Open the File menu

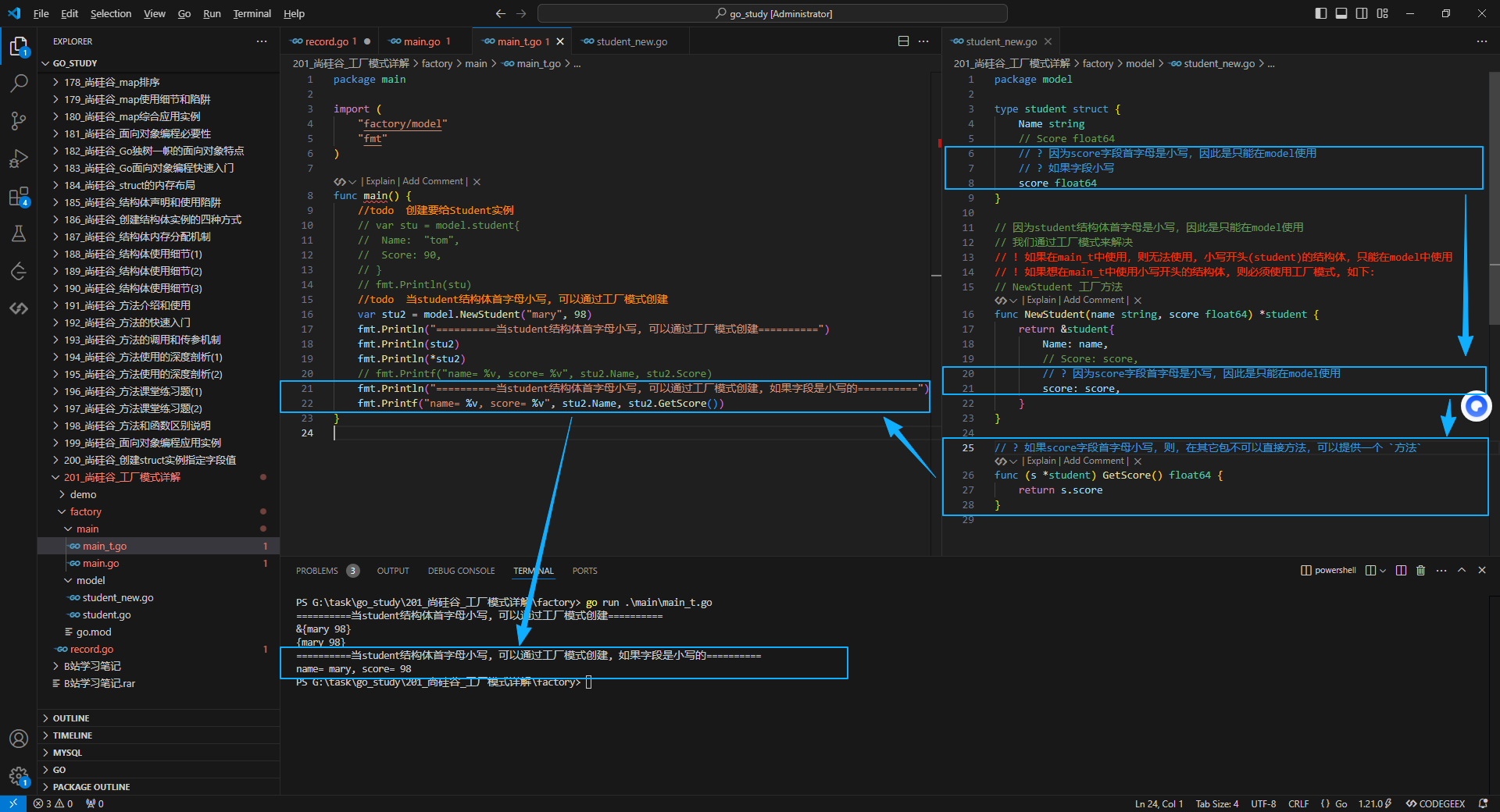click(41, 13)
